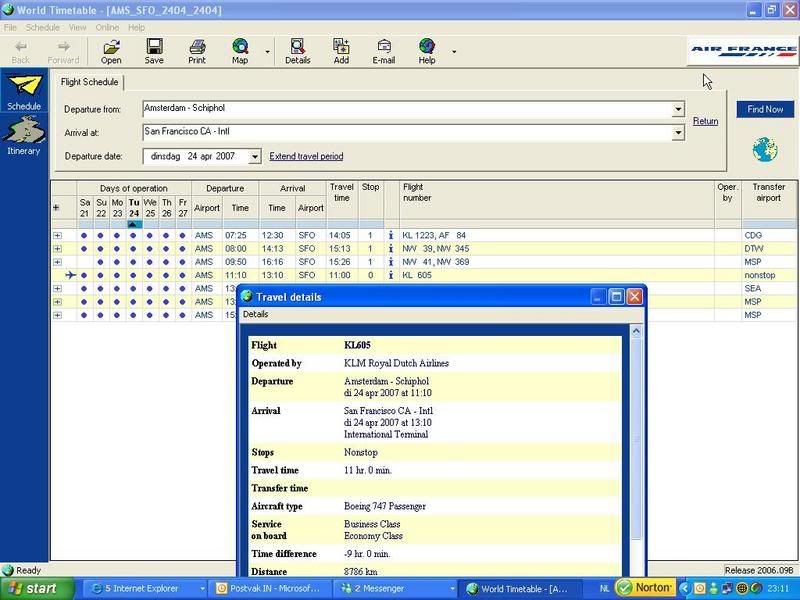The image size is (800, 600).
Task: Expand the 09:50 flight row
Action: coord(57,262)
